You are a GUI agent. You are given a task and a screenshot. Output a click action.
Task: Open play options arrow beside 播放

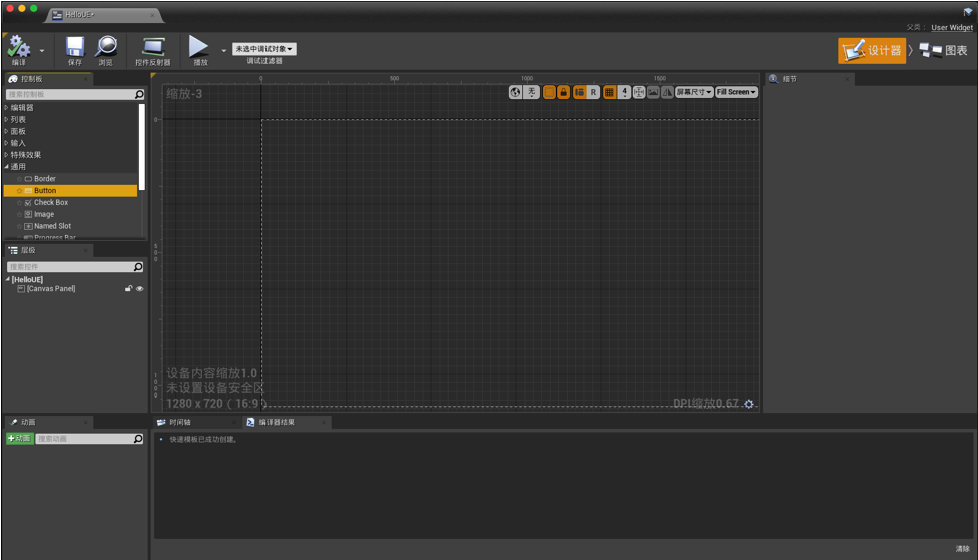click(x=223, y=51)
